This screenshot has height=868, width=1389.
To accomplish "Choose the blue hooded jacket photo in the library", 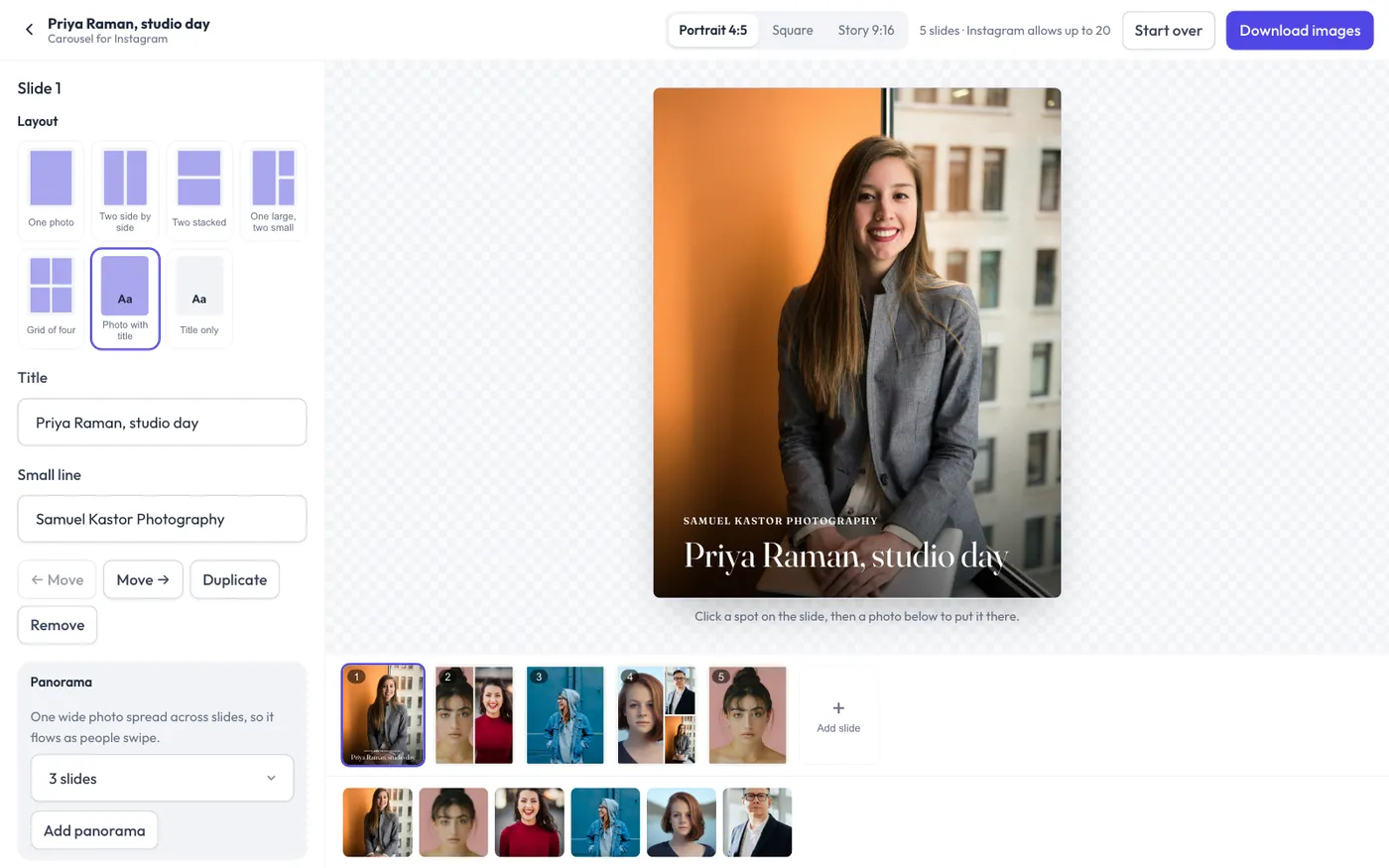I will (x=605, y=822).
